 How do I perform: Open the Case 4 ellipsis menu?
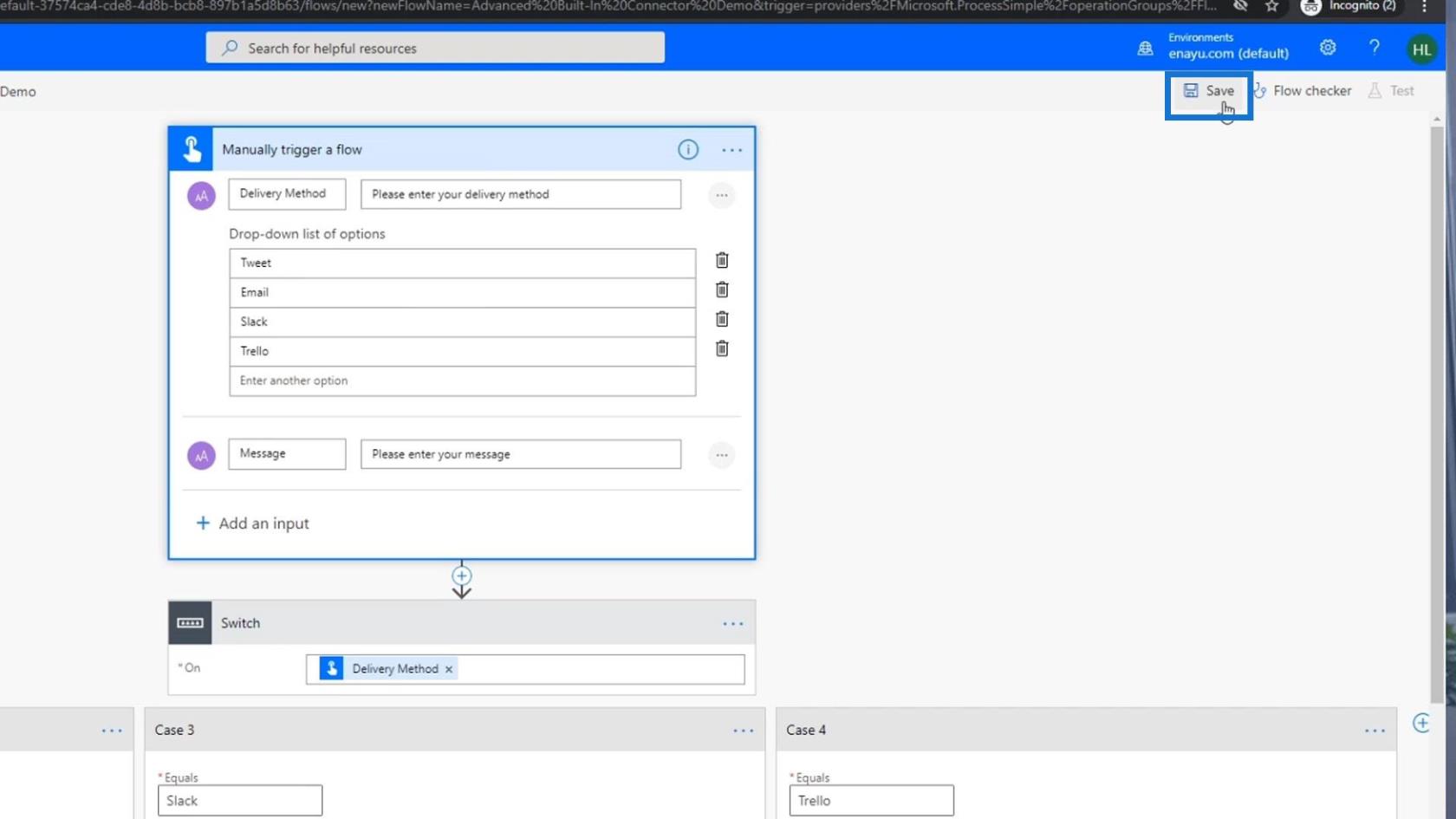(x=1375, y=731)
